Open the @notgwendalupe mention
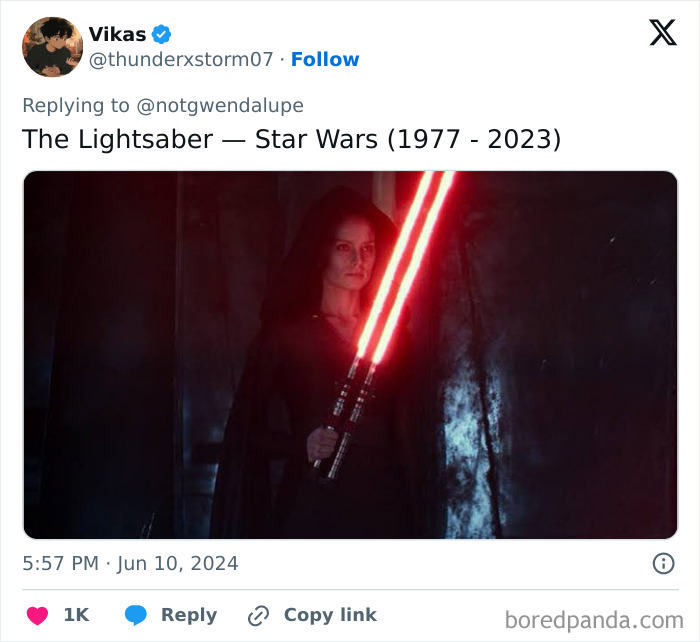Viewport: 700px width, 642px height. [220, 105]
